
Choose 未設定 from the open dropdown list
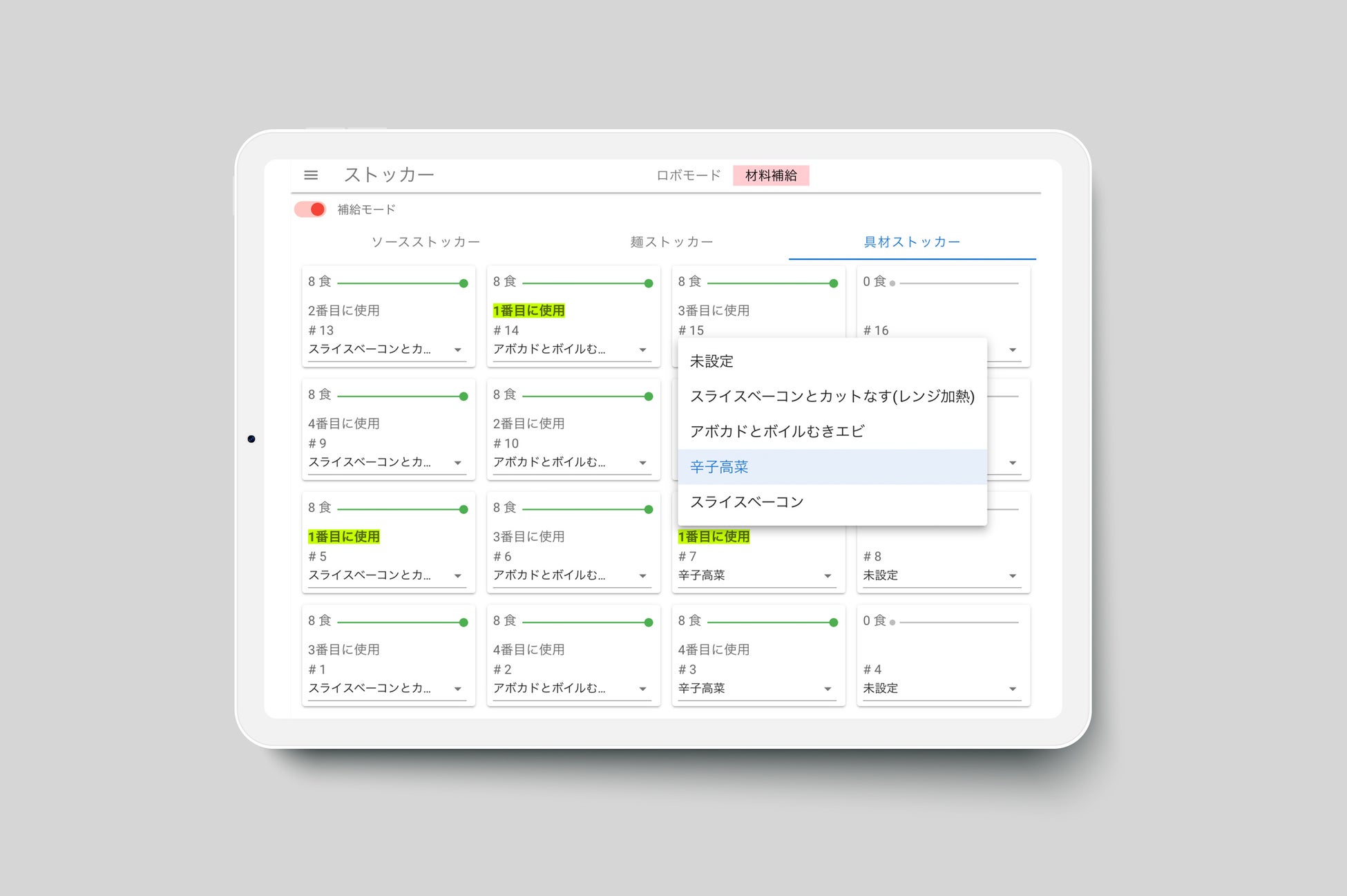[711, 361]
